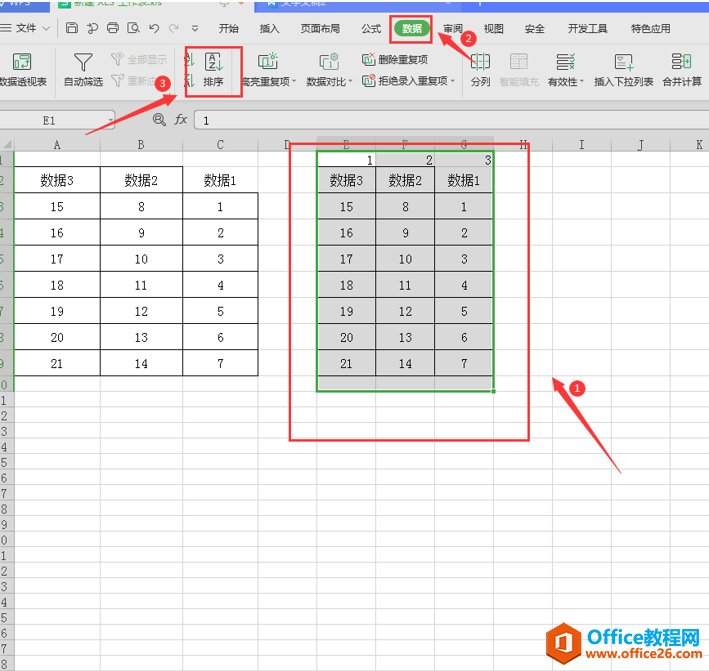The height and width of the screenshot is (671, 709).
Task: Select column J header
Action: click(640, 145)
